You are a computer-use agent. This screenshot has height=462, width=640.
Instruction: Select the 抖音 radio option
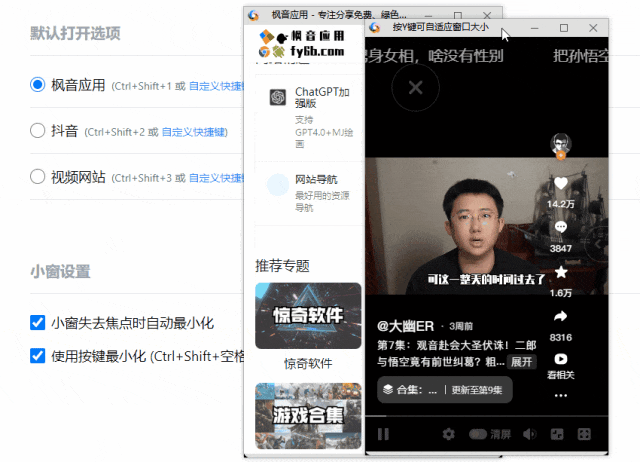click(x=38, y=131)
